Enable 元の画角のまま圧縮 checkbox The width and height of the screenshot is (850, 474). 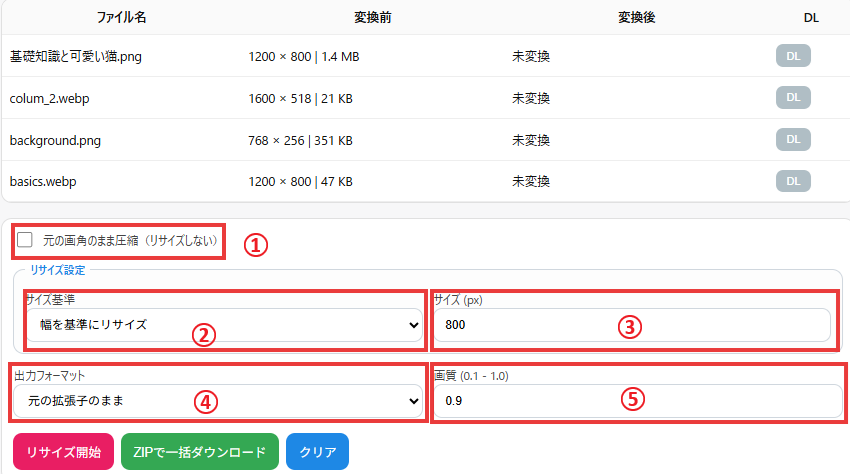(25, 240)
